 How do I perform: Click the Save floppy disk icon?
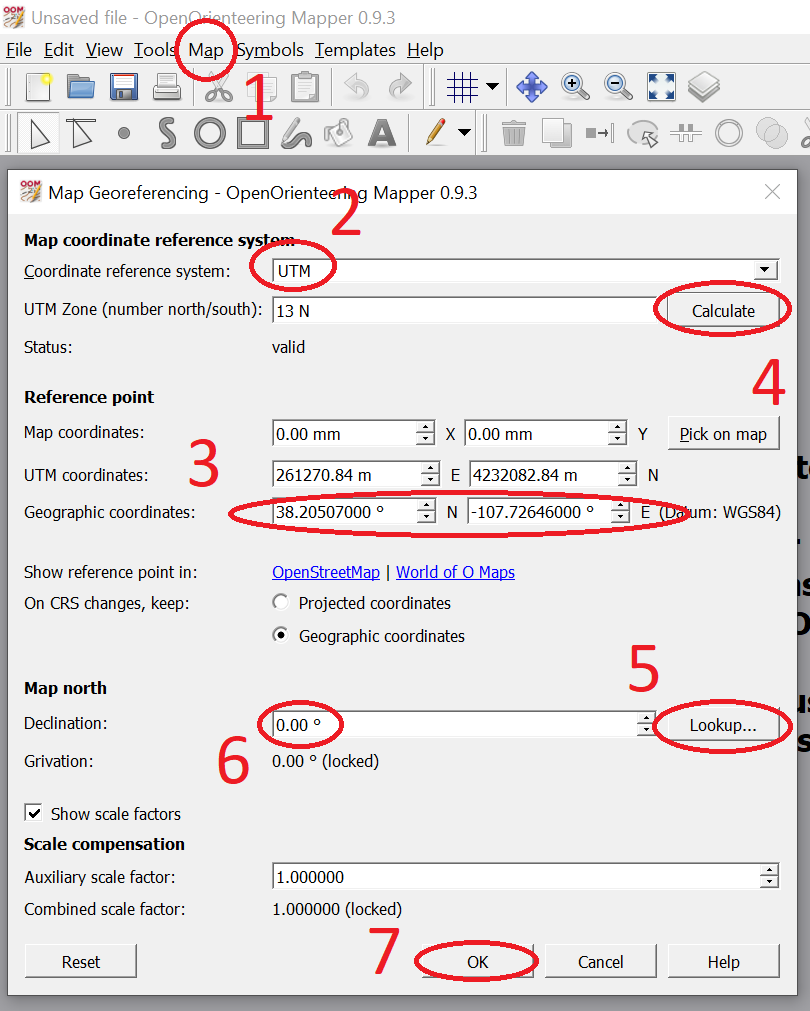click(123, 88)
